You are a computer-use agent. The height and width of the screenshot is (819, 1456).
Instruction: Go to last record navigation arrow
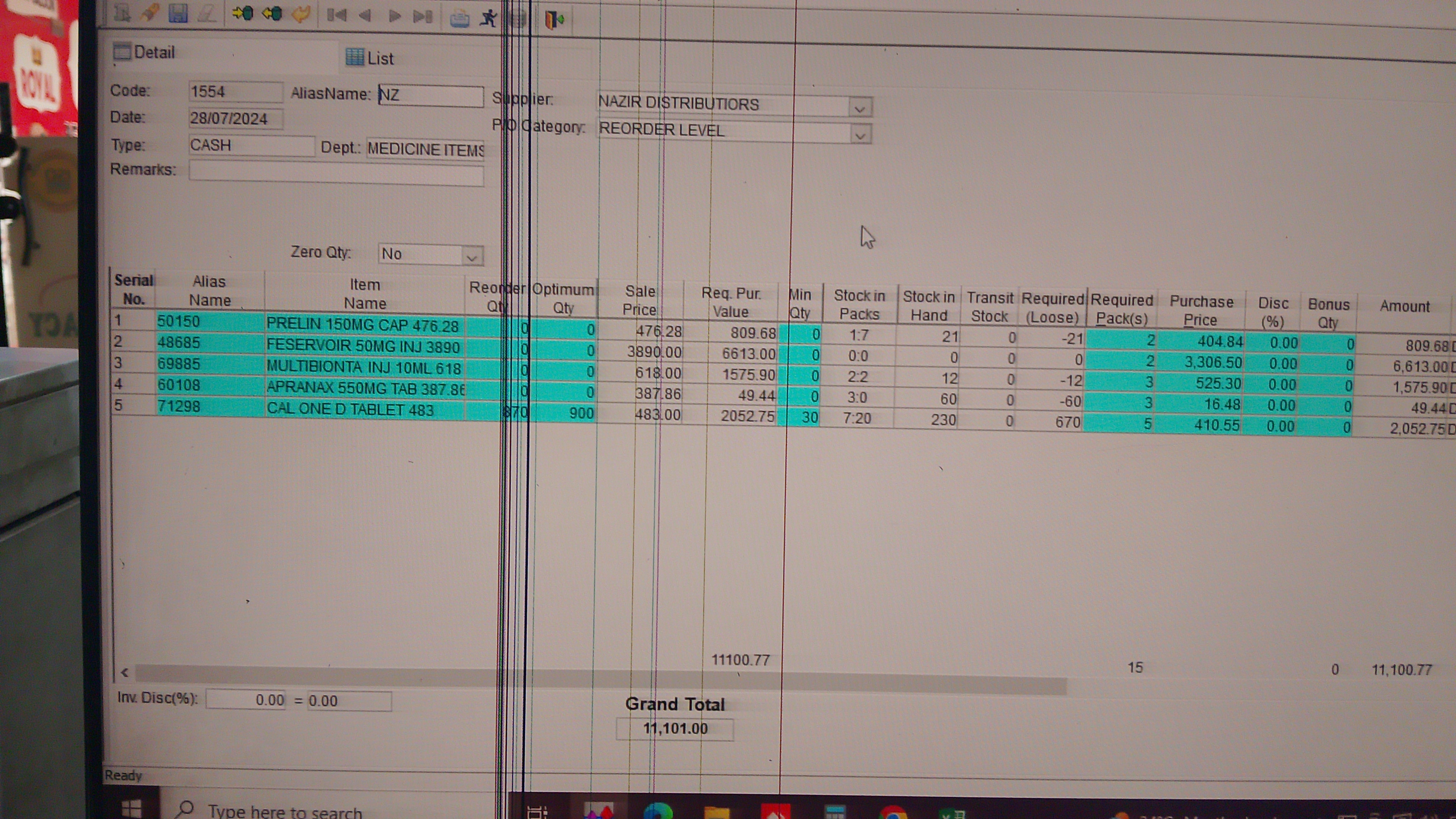423,17
